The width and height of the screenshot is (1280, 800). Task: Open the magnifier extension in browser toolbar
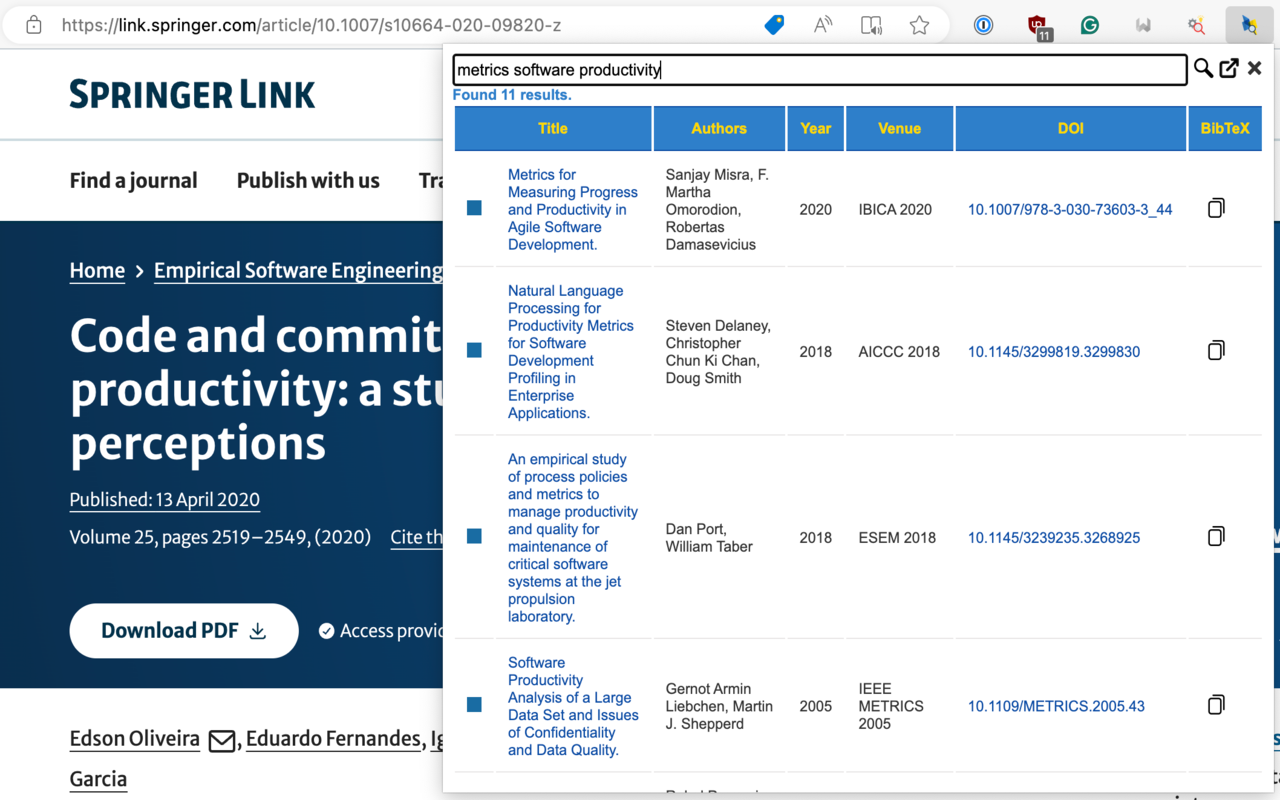click(1196, 25)
